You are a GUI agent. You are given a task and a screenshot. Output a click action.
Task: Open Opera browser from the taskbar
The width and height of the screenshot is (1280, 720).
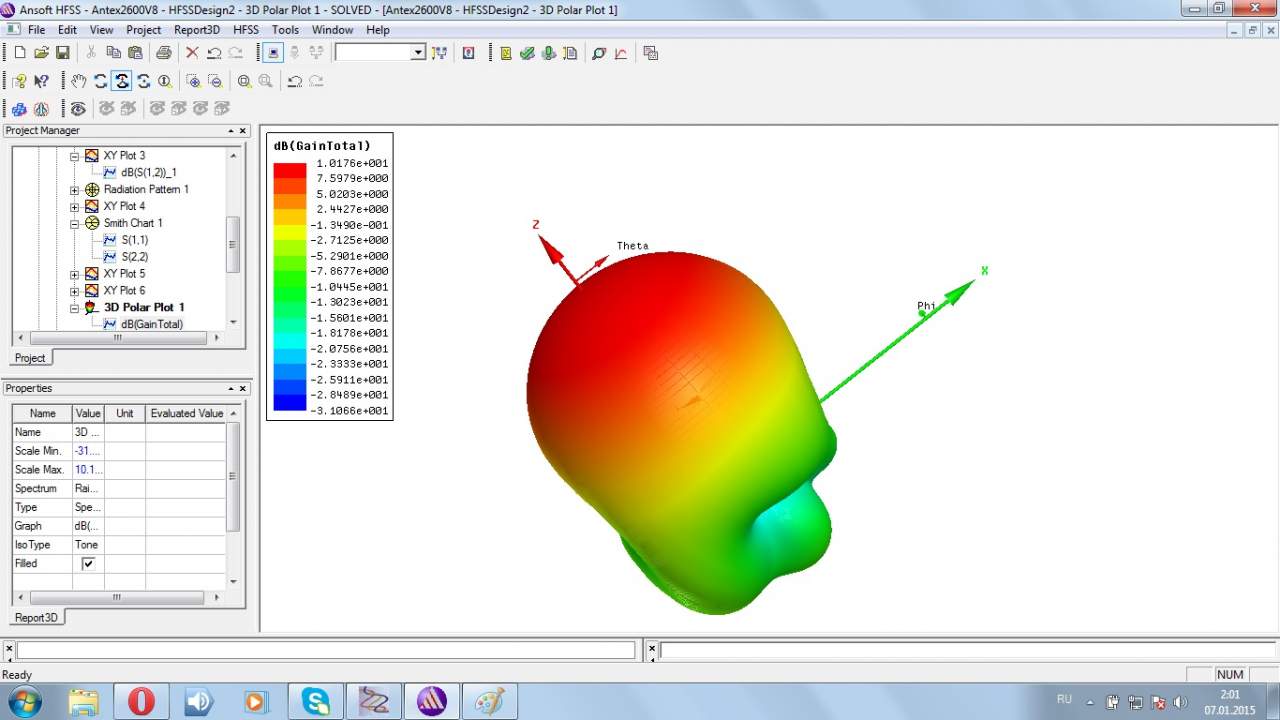141,701
